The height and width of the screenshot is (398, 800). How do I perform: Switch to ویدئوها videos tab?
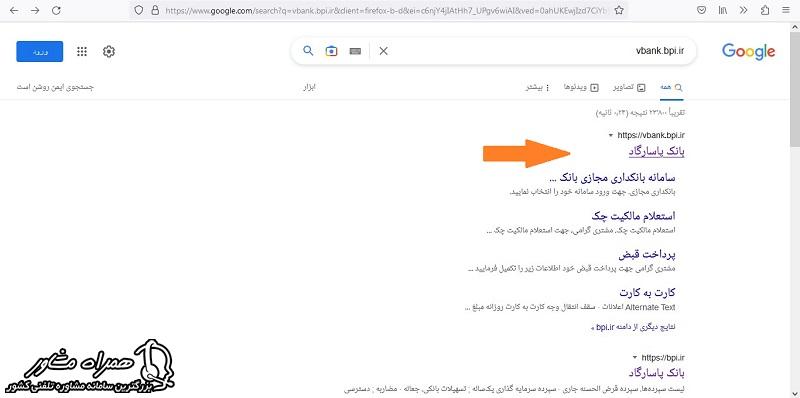pyautogui.click(x=581, y=87)
